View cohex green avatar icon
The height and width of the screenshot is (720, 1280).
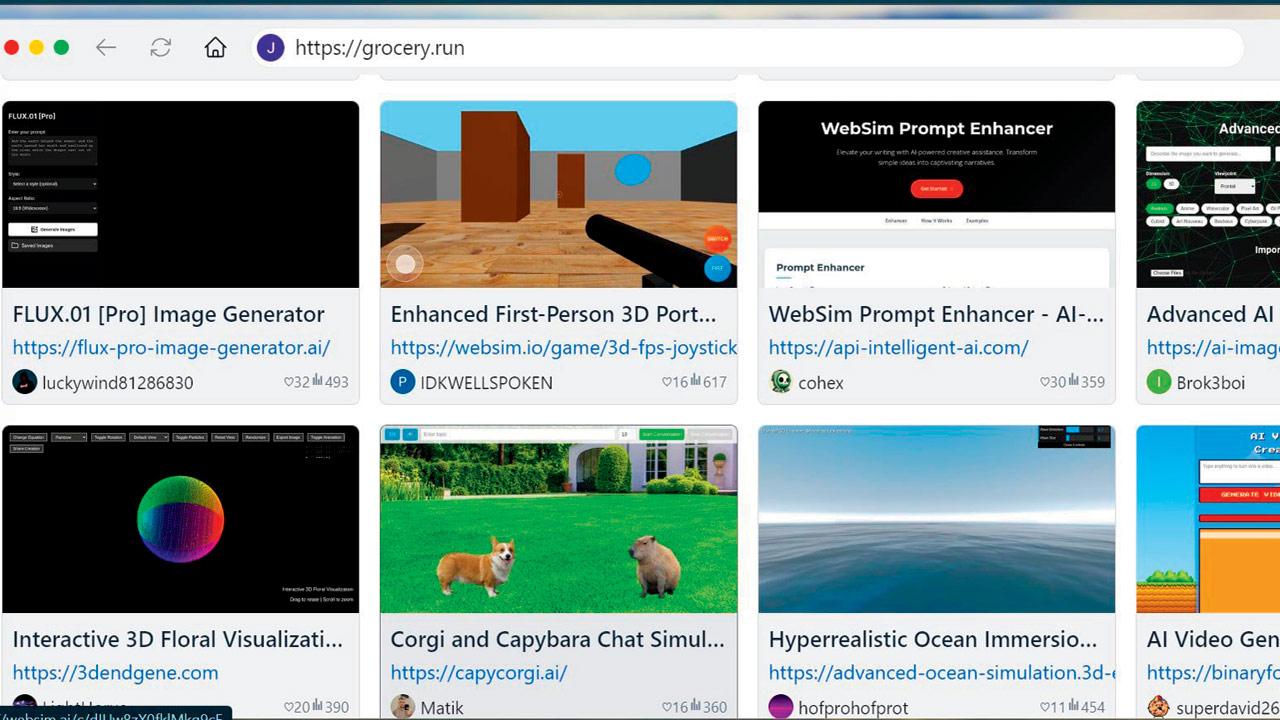781,382
